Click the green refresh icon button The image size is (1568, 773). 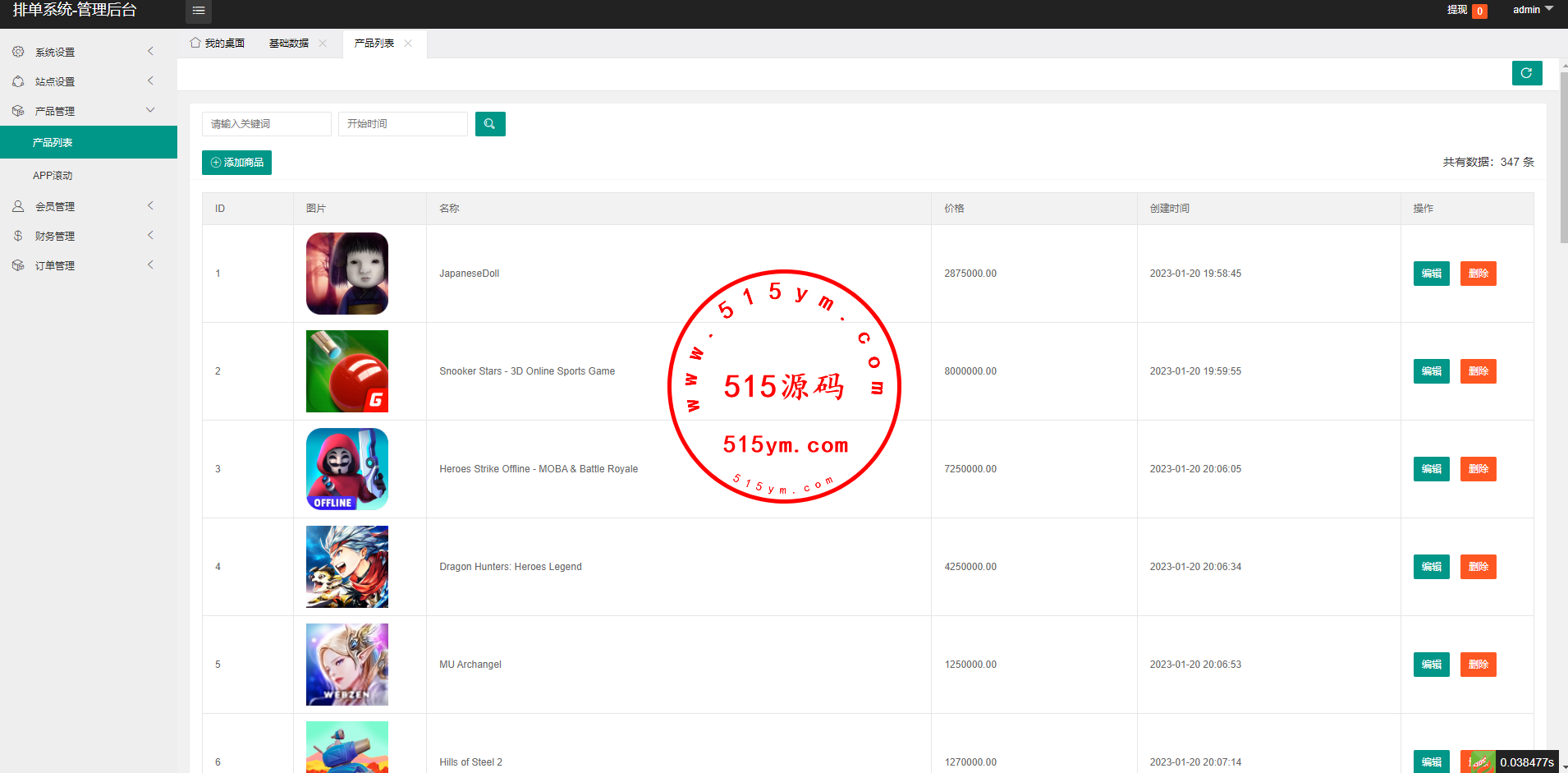1526,73
